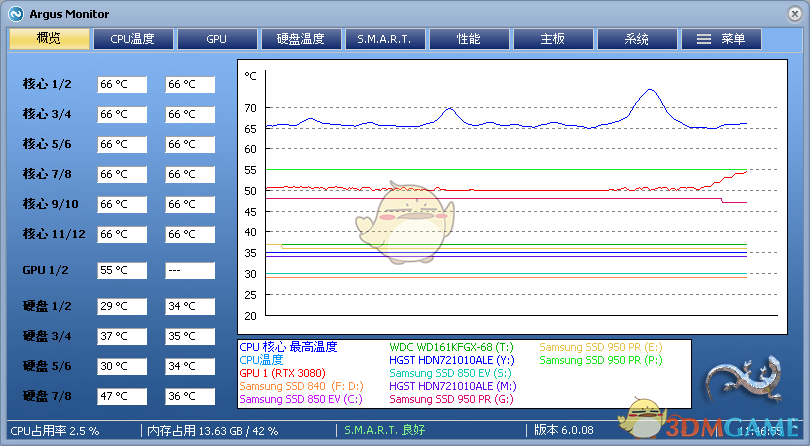
Task: Switch to the 硬盘温度 tab
Action: [301, 39]
